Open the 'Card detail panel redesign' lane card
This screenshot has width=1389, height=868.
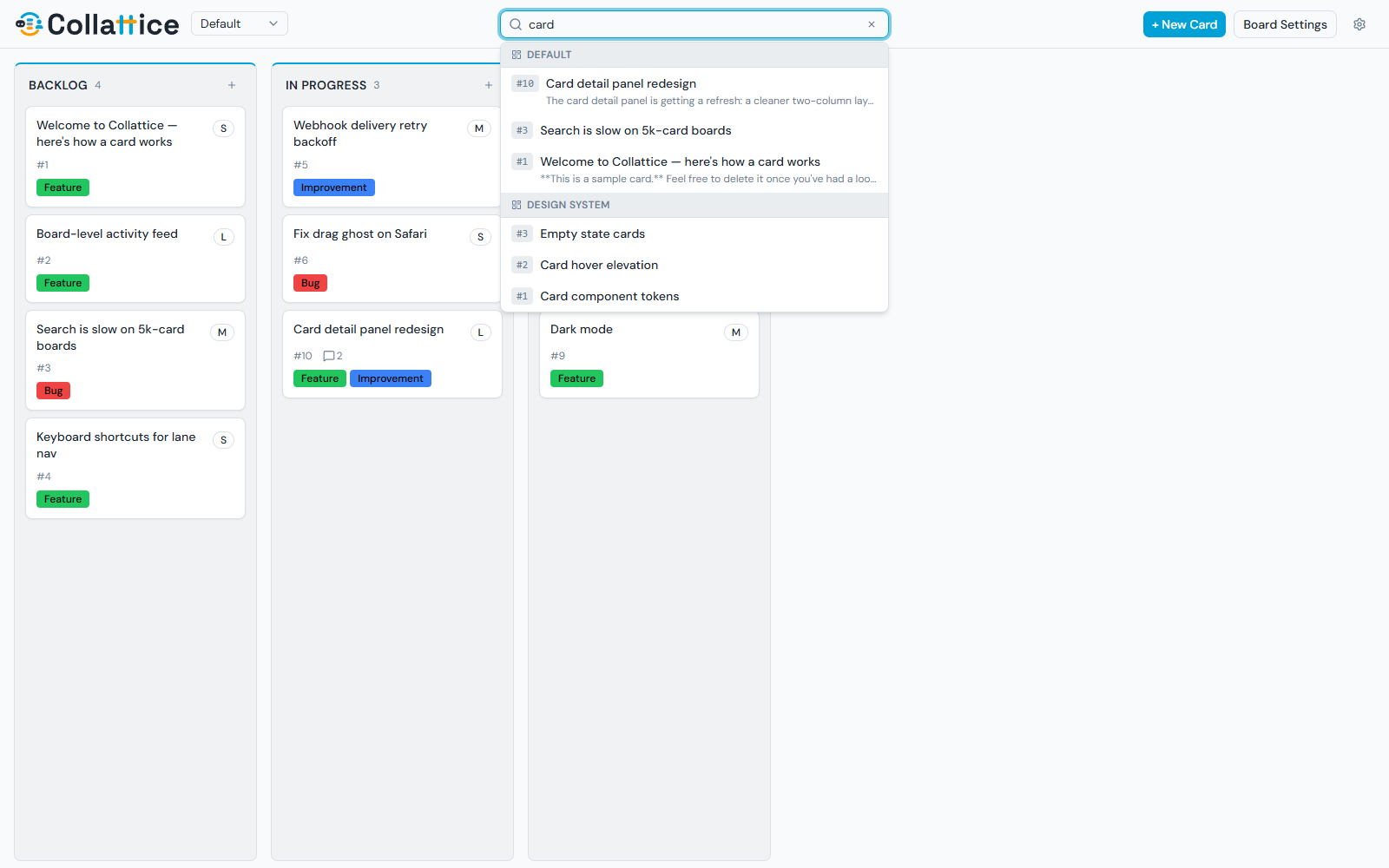pyautogui.click(x=392, y=354)
